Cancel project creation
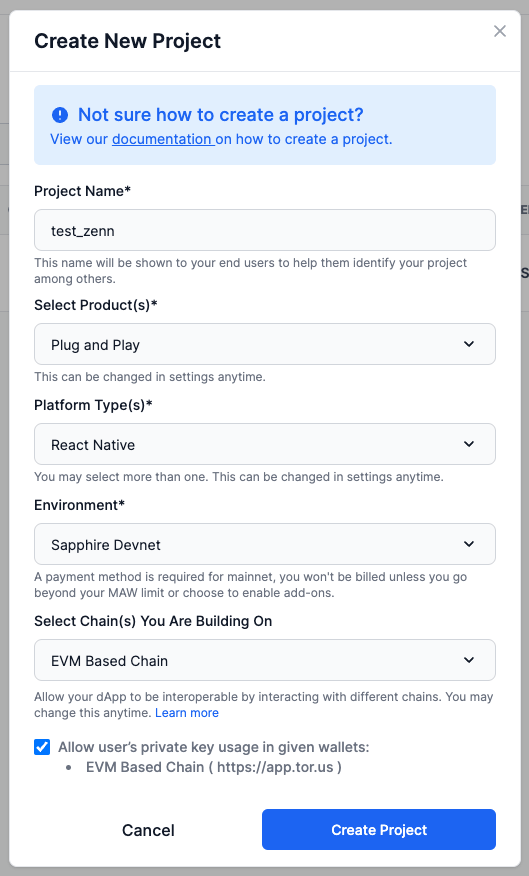Viewport: 529px width, 876px height. pos(148,830)
